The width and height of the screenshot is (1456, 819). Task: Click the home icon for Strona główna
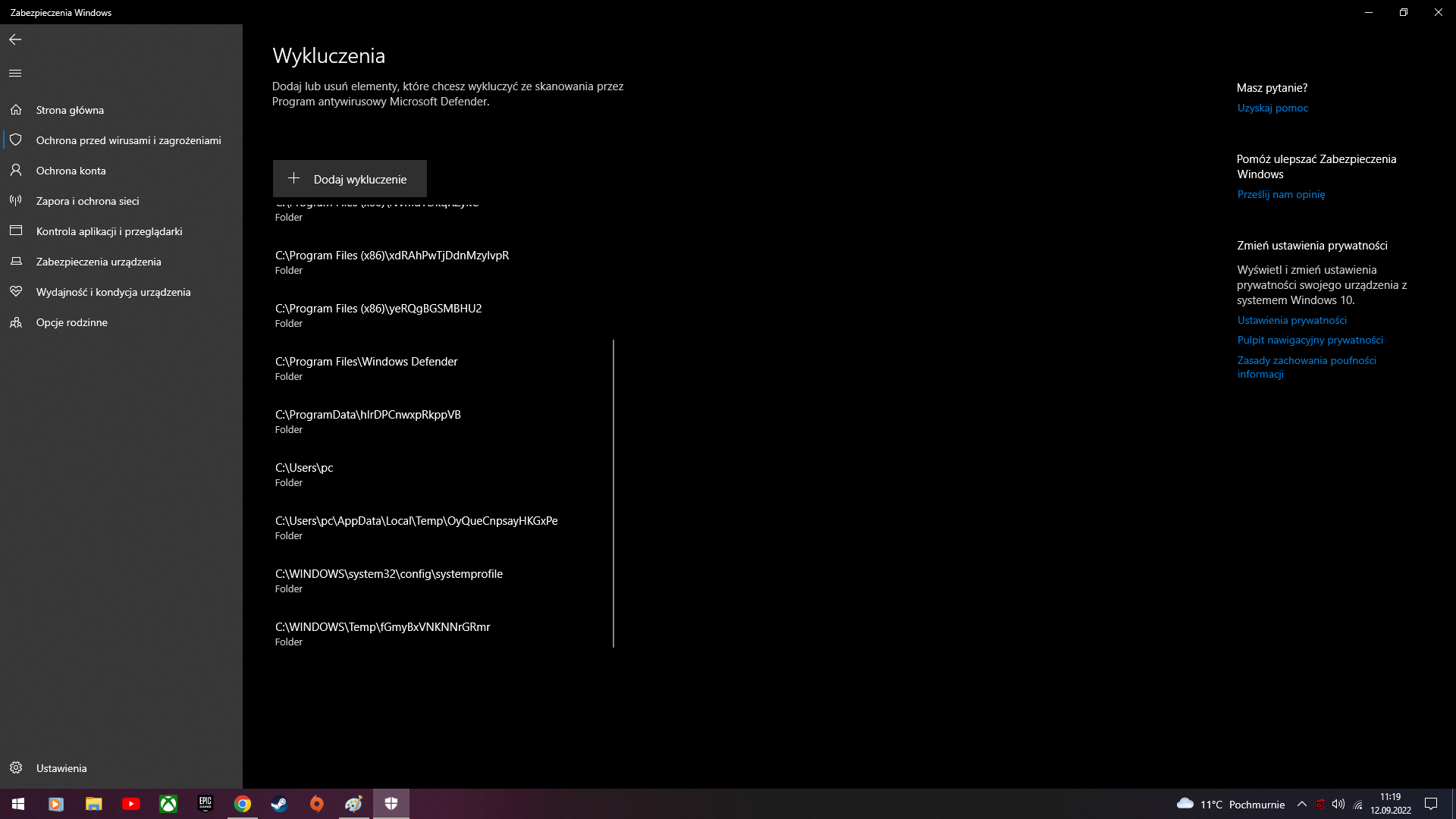point(16,110)
